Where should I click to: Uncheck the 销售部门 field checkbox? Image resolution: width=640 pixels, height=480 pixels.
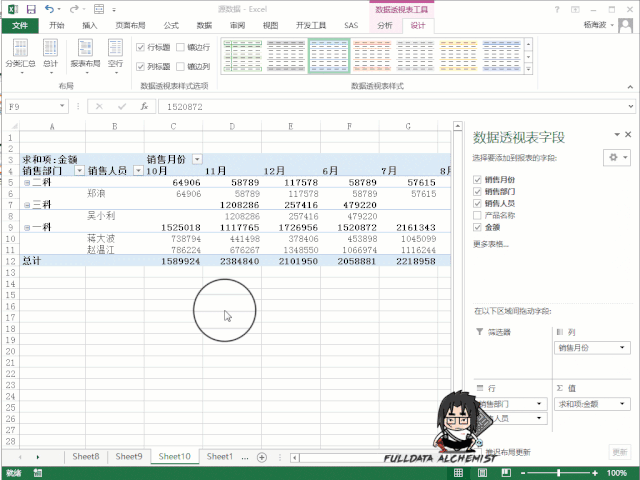pyautogui.click(x=477, y=191)
